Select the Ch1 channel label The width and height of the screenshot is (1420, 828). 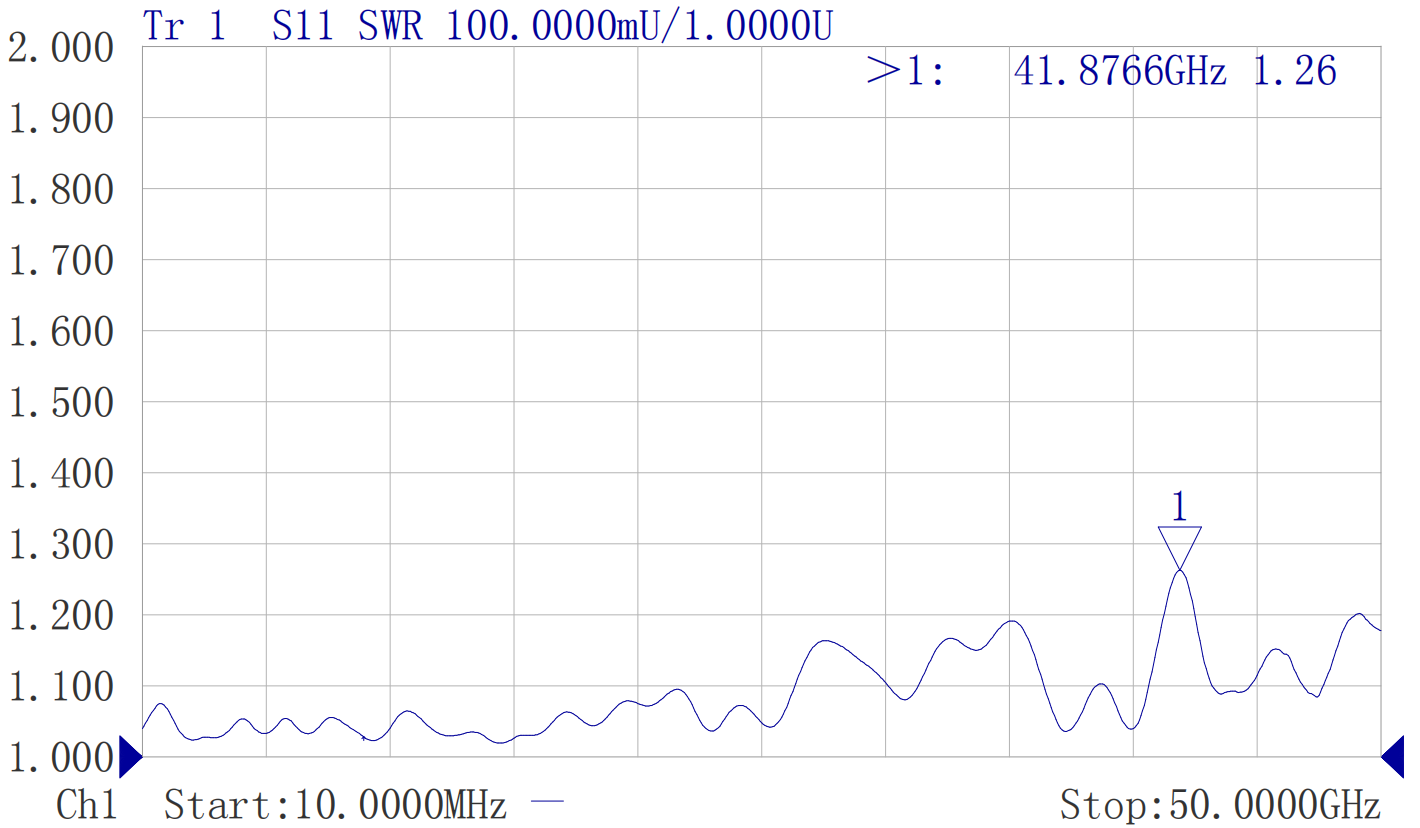[x=87, y=805]
